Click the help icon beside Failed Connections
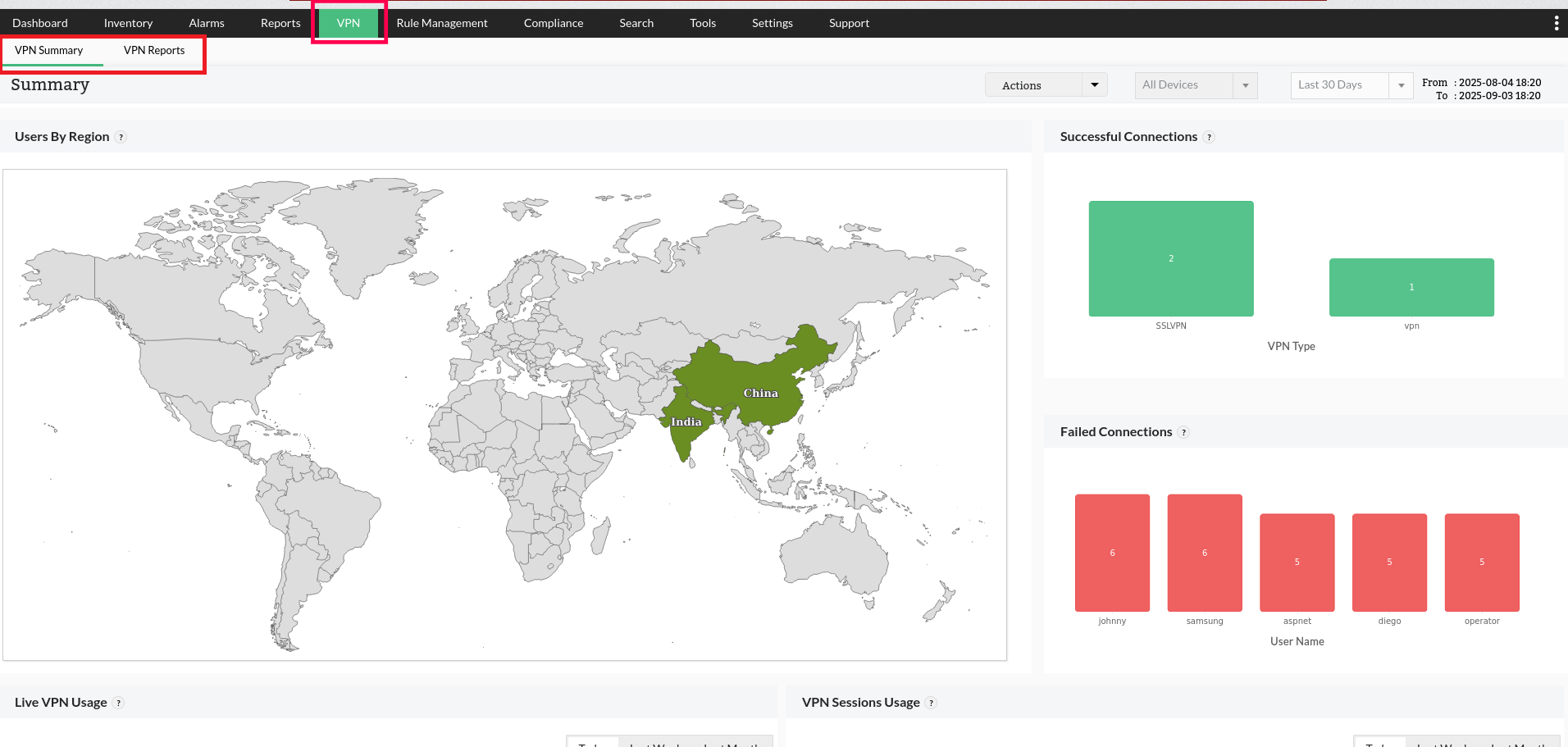Image resolution: width=1568 pixels, height=747 pixels. point(1183,432)
